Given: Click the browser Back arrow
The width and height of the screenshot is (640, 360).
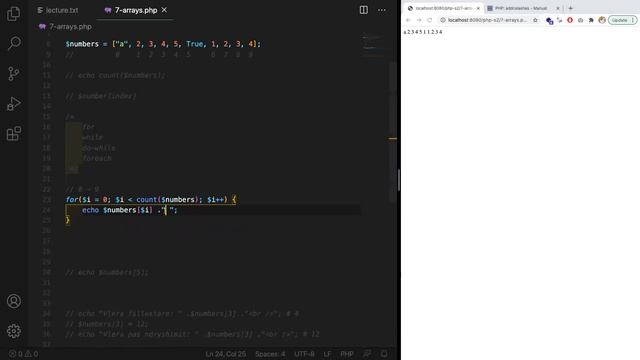Looking at the screenshot, I should (408, 20).
